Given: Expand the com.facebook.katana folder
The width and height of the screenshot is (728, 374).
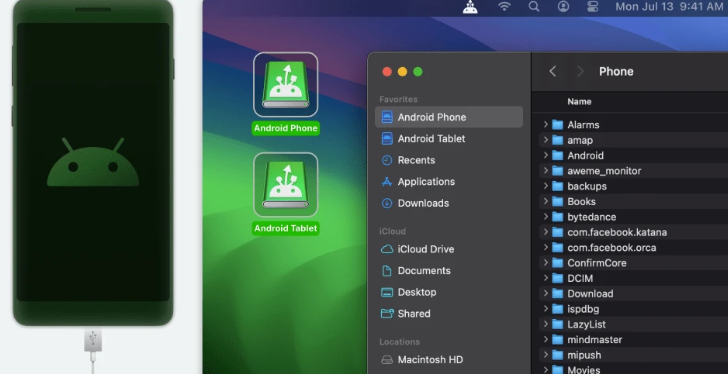Looking at the screenshot, I should coord(546,232).
